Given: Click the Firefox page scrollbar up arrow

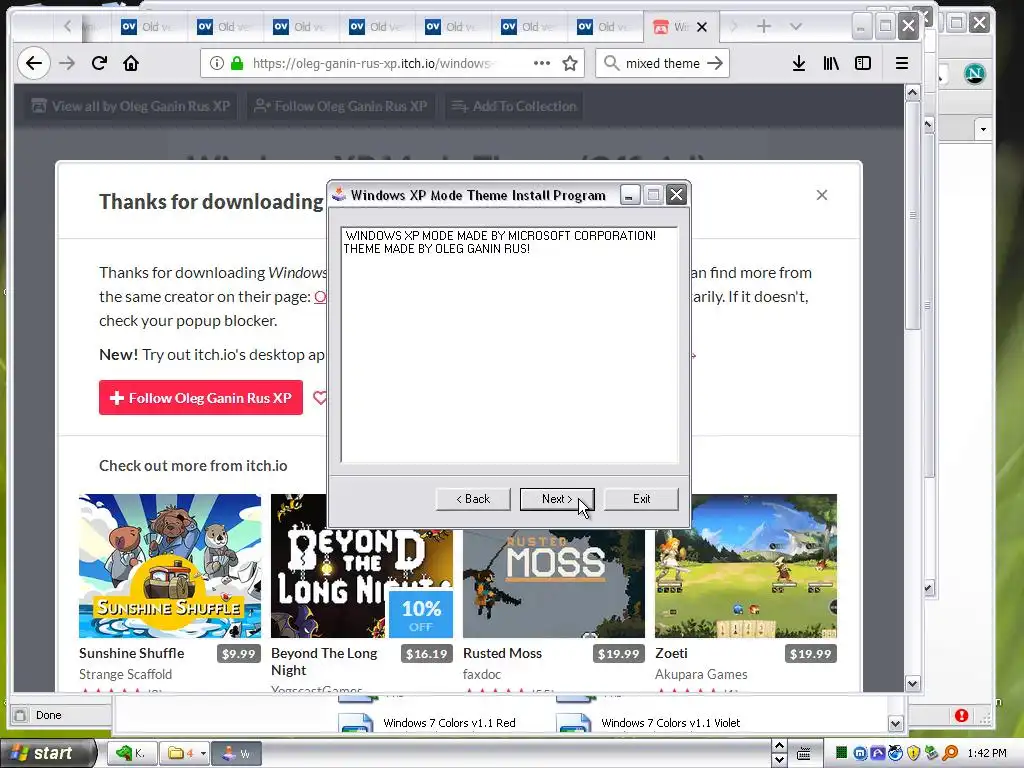Looking at the screenshot, I should [x=912, y=93].
